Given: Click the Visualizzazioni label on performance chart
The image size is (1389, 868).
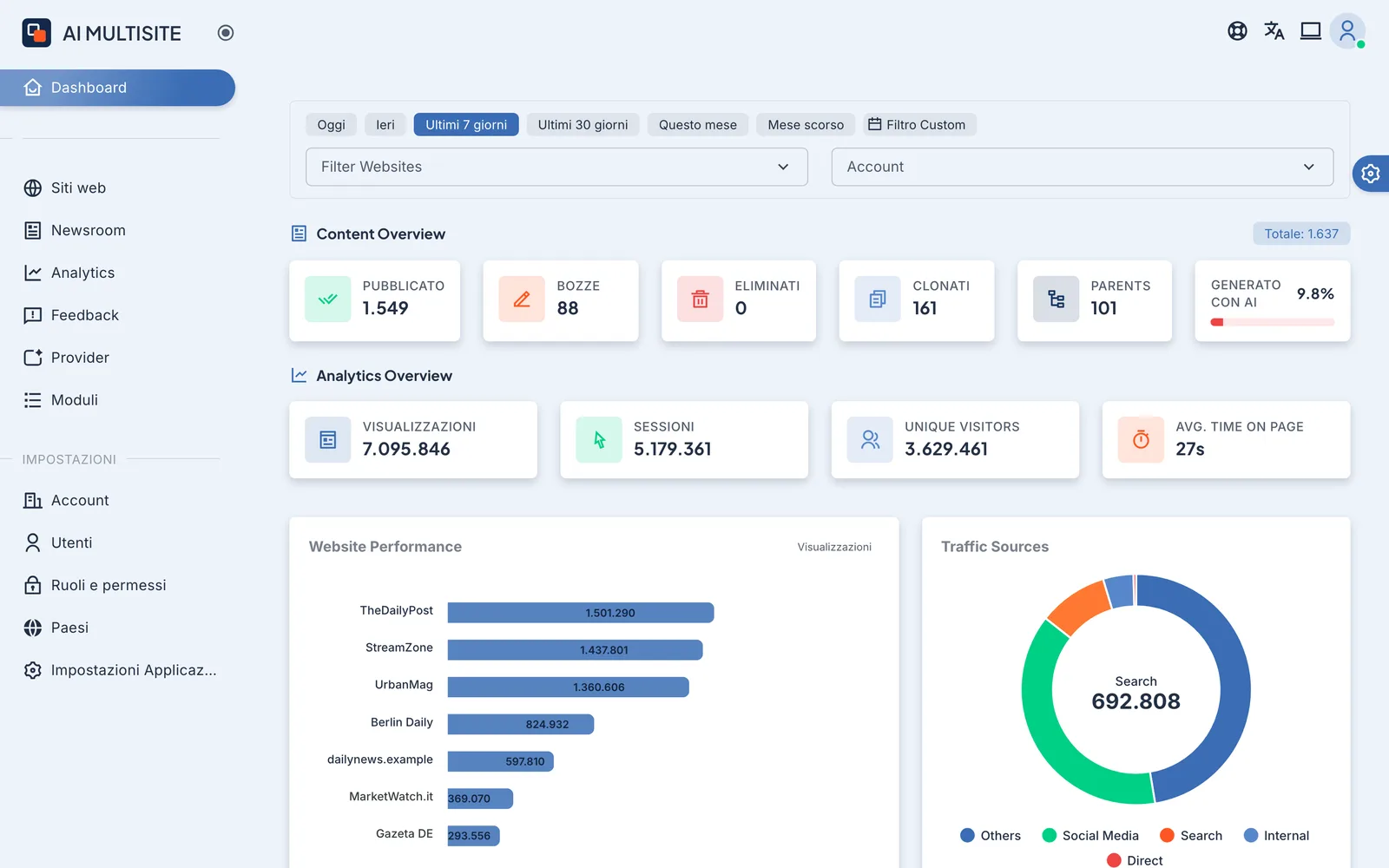Looking at the screenshot, I should pyautogui.click(x=834, y=547).
